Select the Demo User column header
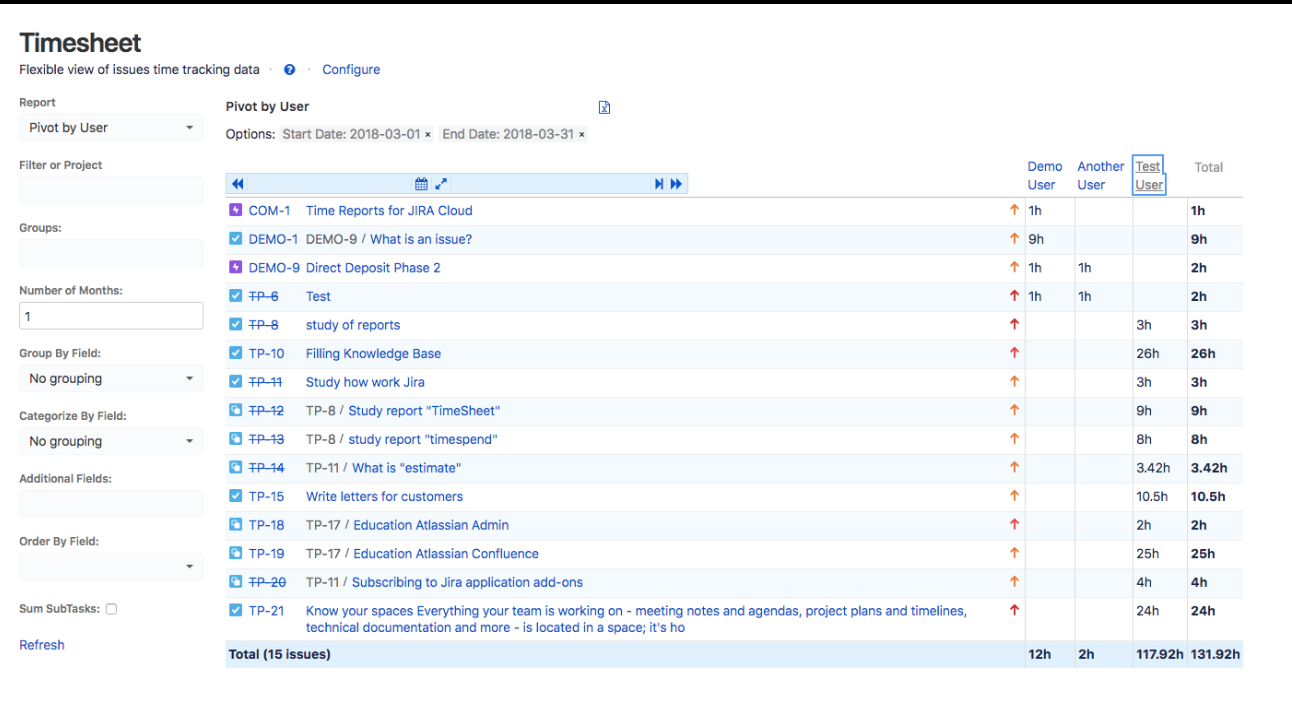 (1045, 175)
